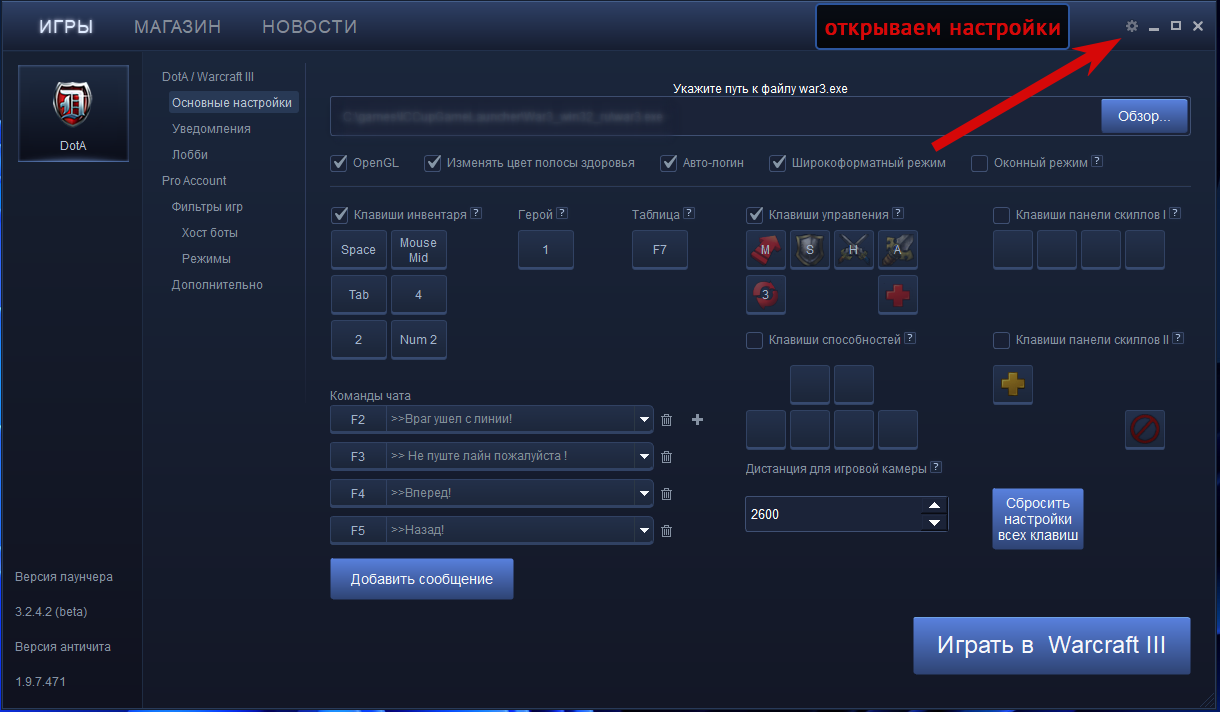Image resolution: width=1220 pixels, height=712 pixels.
Task: Open Фильтры игр in the sidebar
Action: [x=207, y=207]
